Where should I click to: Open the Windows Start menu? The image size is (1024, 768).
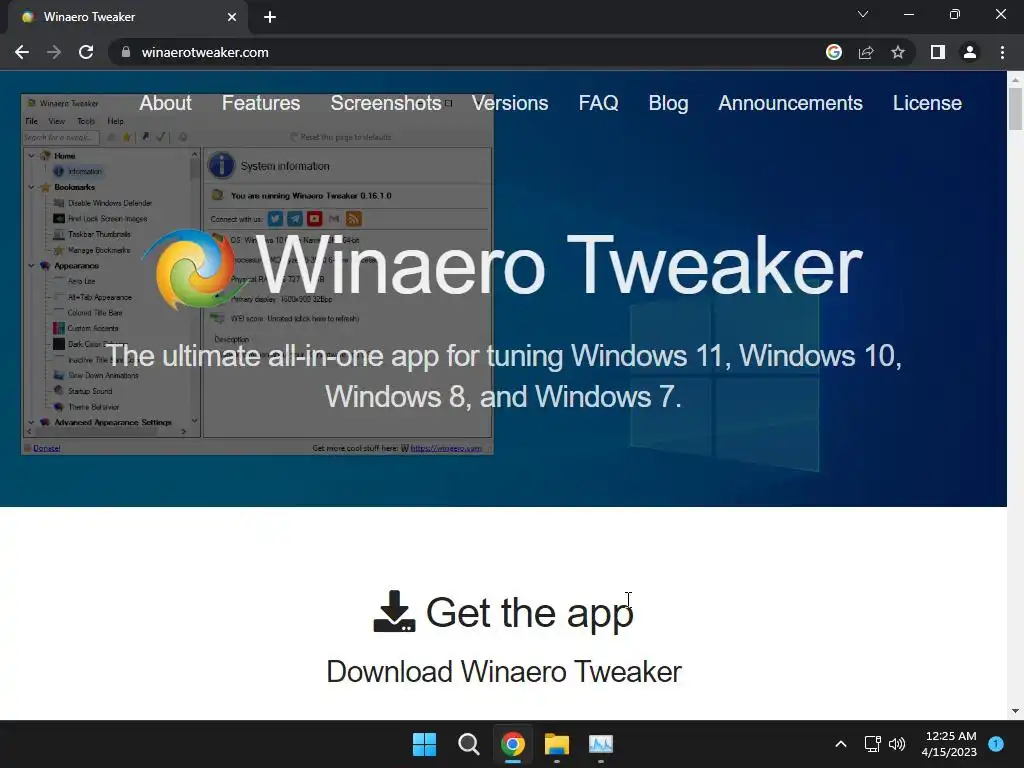tap(424, 744)
